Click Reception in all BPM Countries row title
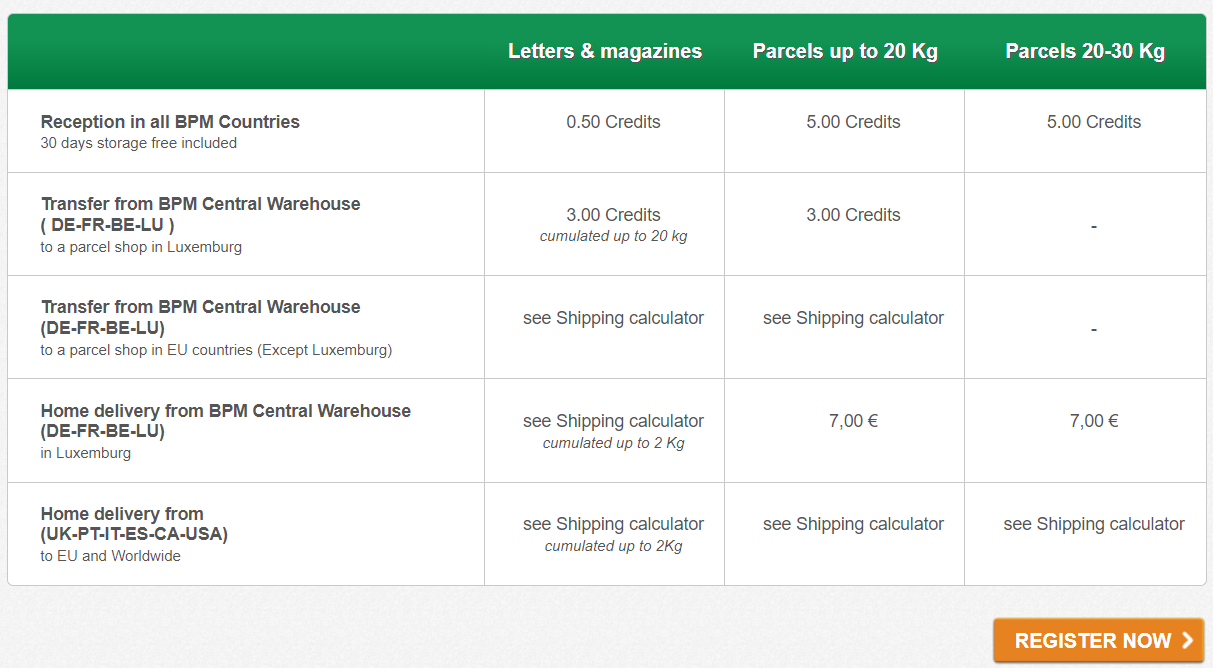The image size is (1213, 668). (170, 122)
